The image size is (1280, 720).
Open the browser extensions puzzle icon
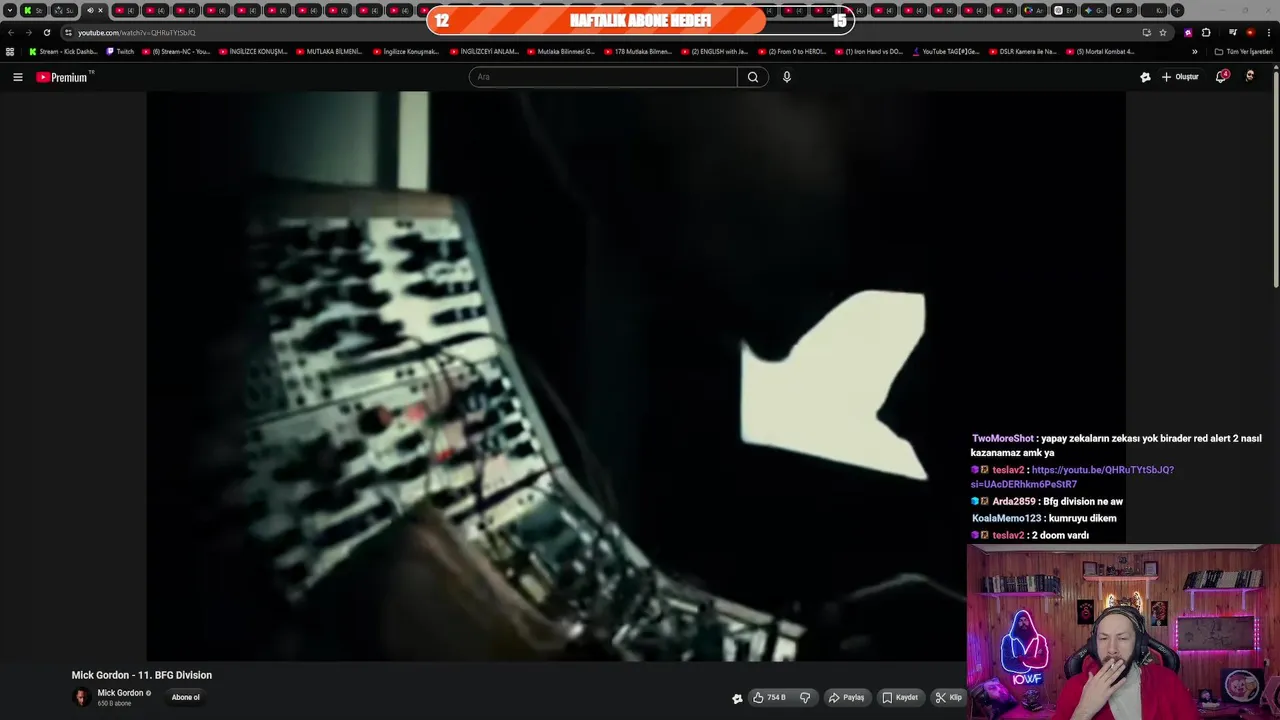tap(1206, 32)
